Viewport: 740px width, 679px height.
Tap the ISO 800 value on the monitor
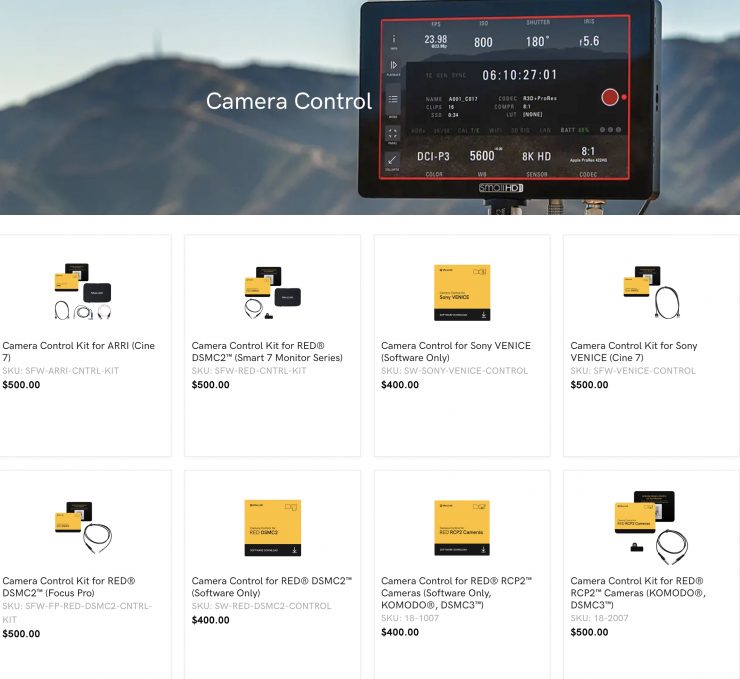(483, 42)
